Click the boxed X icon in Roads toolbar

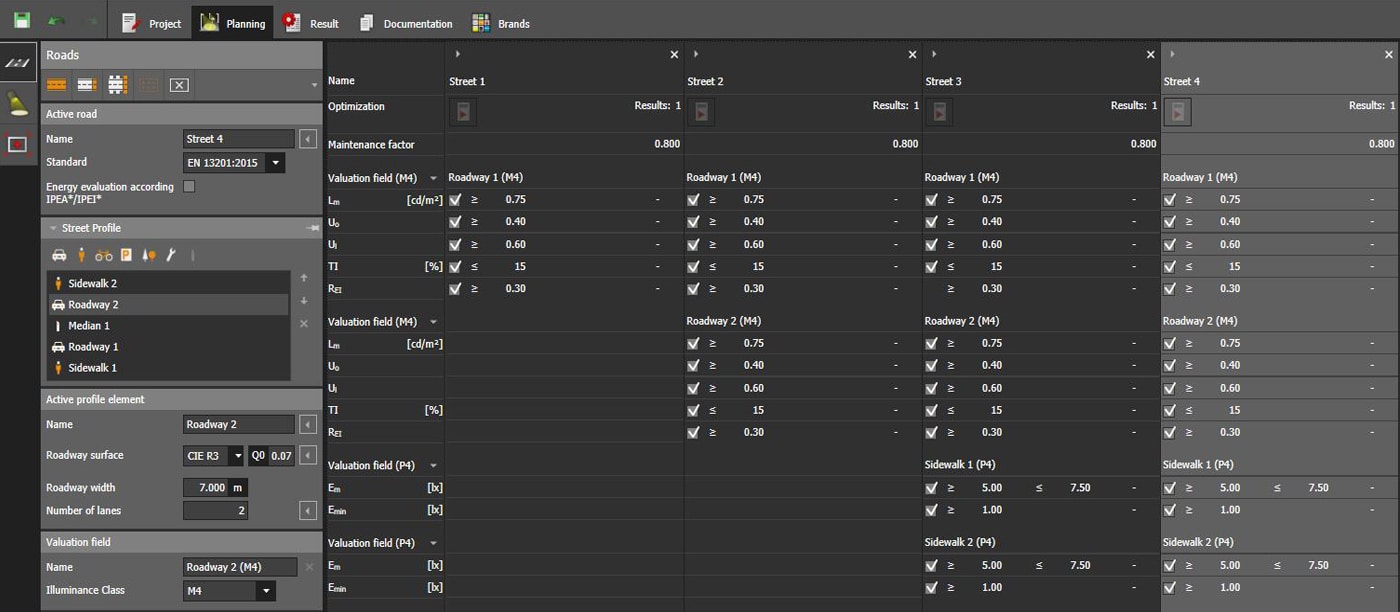click(179, 85)
